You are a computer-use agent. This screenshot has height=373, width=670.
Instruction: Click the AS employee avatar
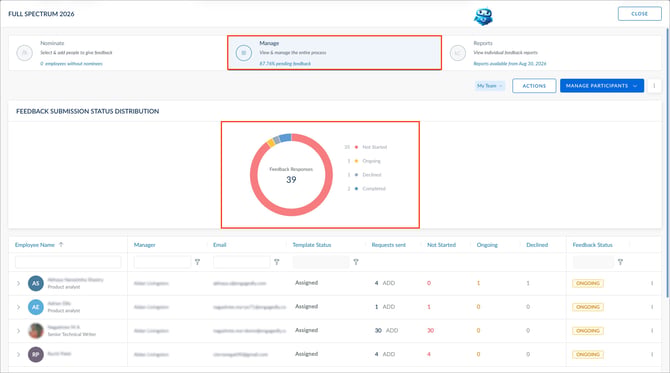[36, 283]
